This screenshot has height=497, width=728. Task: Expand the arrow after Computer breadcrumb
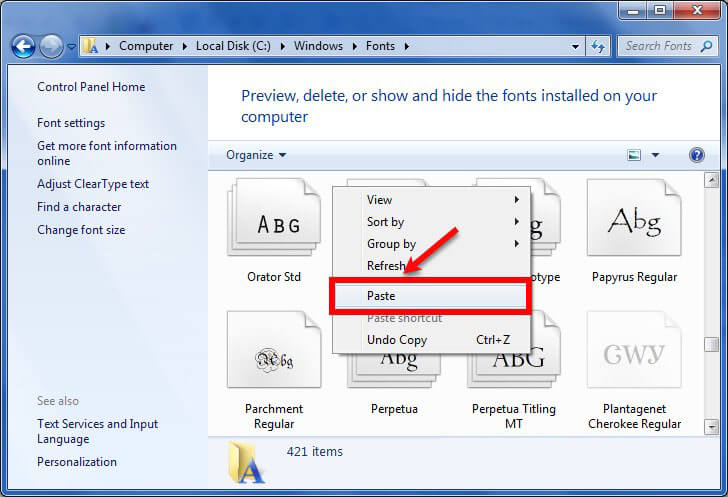point(185,46)
